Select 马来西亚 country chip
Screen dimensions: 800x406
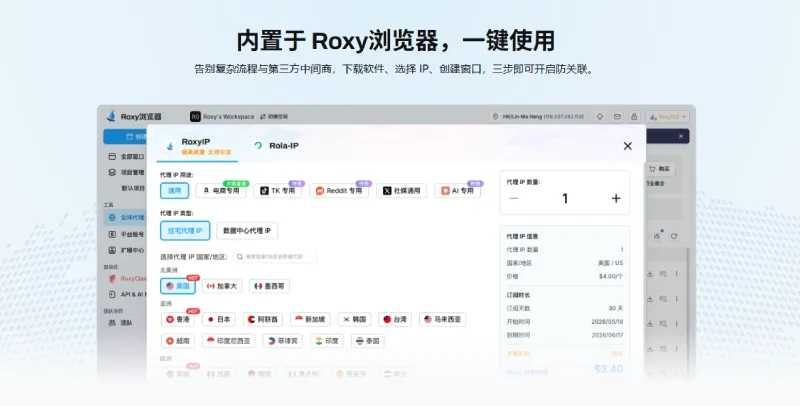(442, 319)
